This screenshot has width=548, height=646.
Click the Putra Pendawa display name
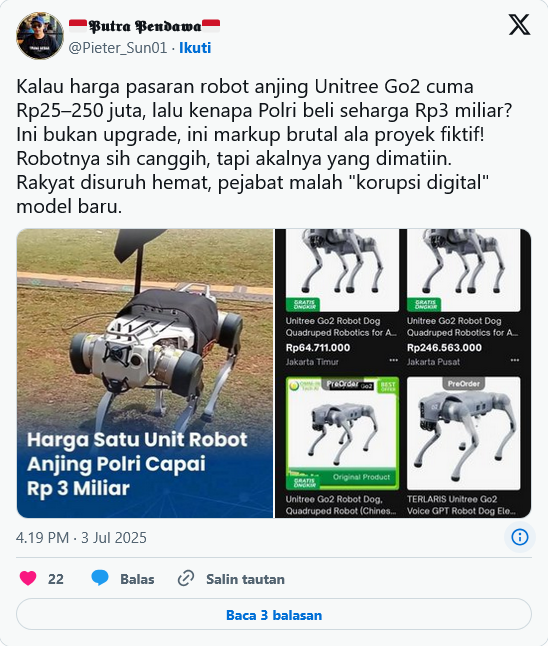[x=144, y=26]
